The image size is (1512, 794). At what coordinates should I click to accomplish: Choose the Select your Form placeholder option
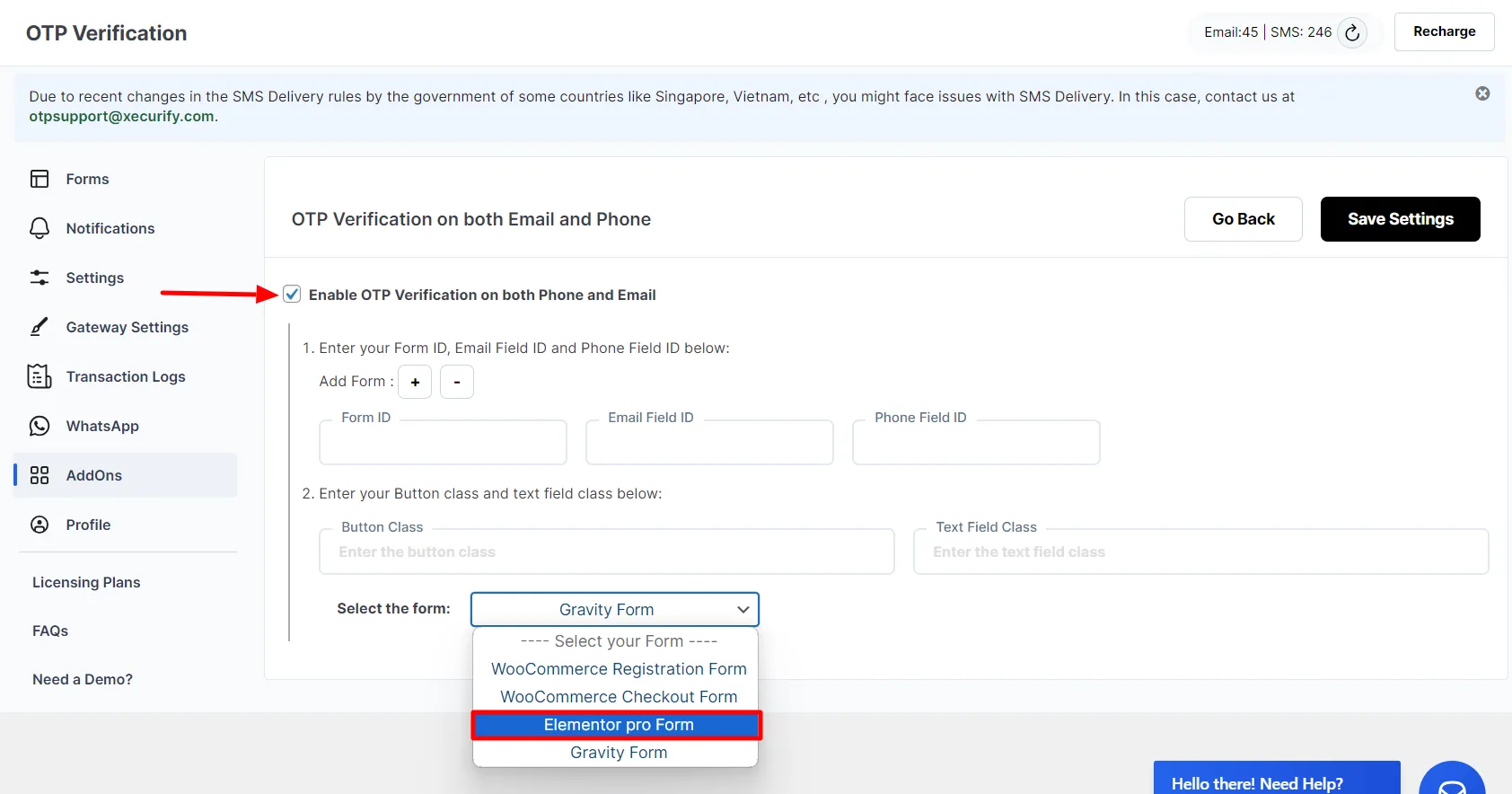[x=619, y=641]
